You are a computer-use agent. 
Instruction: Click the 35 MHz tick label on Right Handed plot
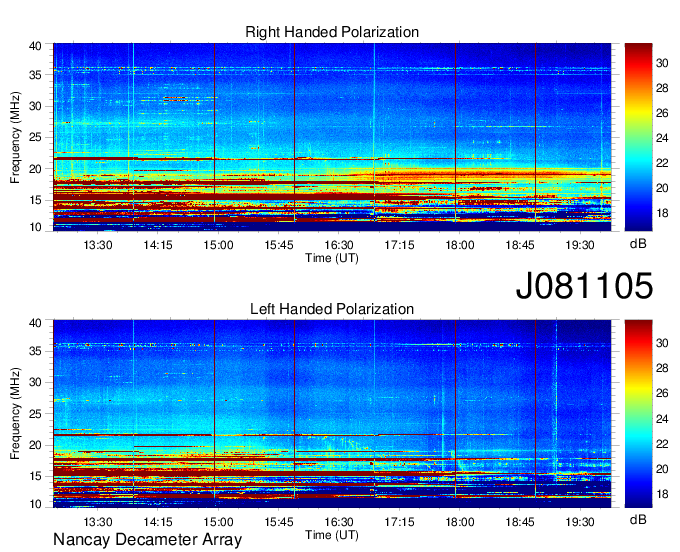pyautogui.click(x=35, y=75)
